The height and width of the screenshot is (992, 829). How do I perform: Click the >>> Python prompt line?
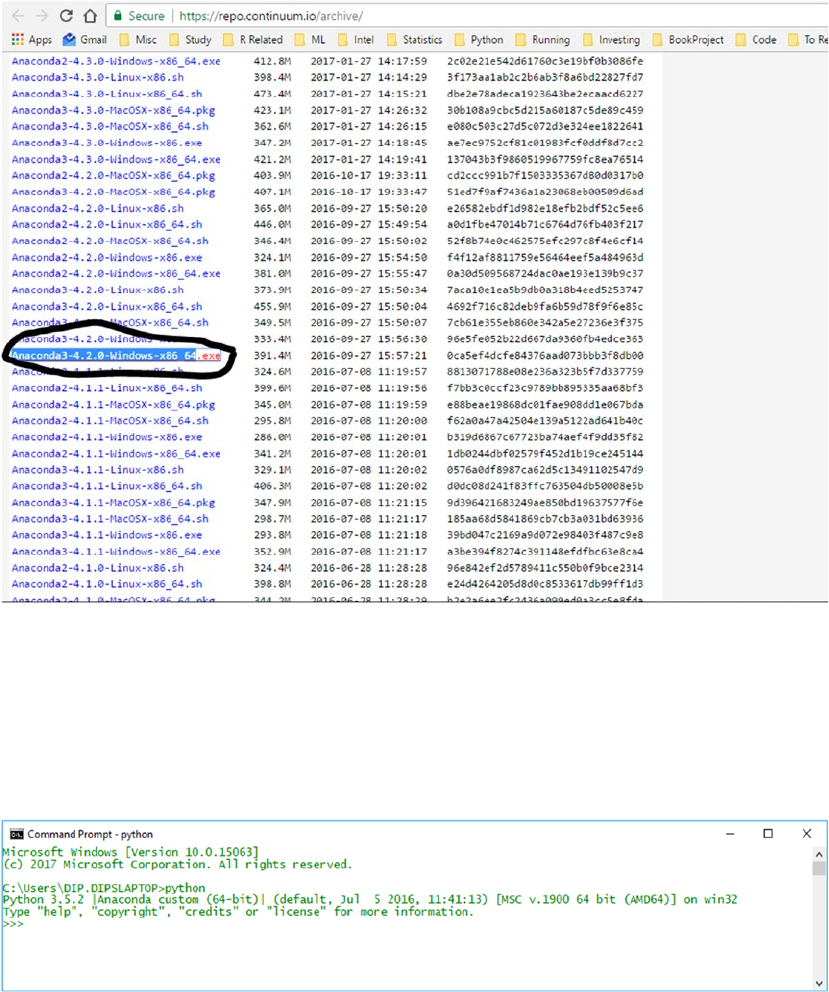13,924
